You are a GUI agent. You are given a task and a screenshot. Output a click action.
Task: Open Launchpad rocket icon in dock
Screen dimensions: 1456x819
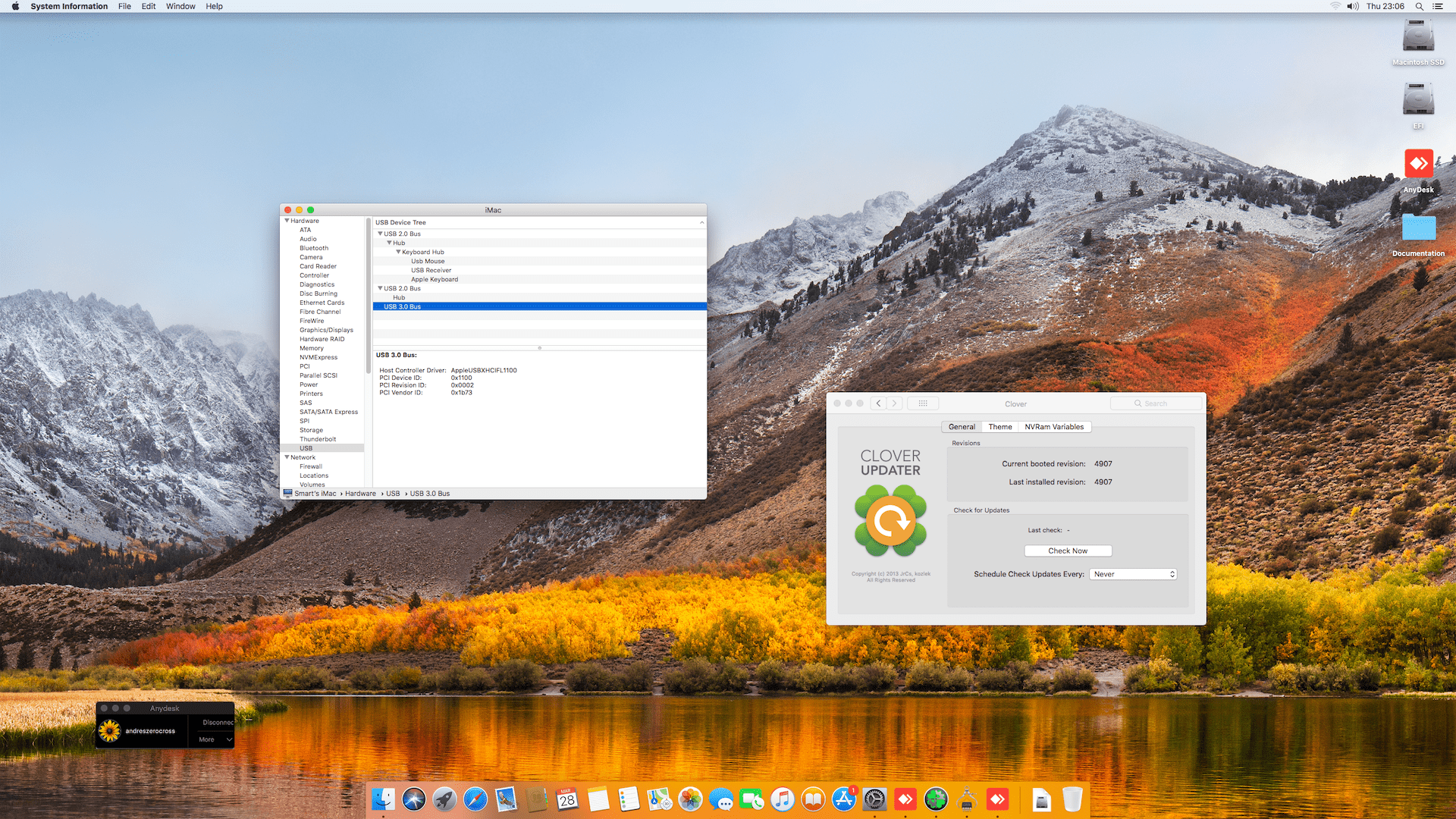point(444,799)
